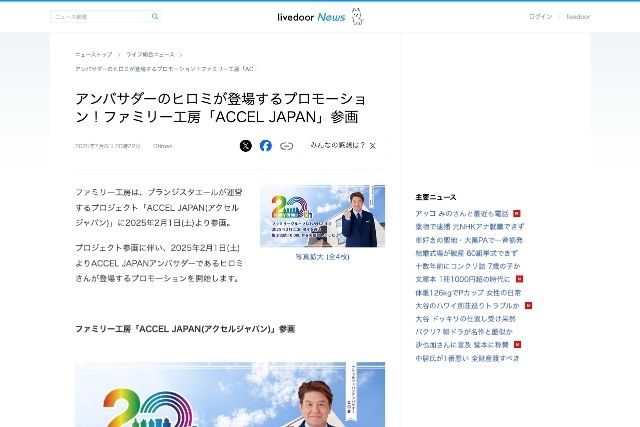Open news: 大谷のハワイ別荘巡りトラブルか
Screen dimensions: 640x427
click(467, 306)
